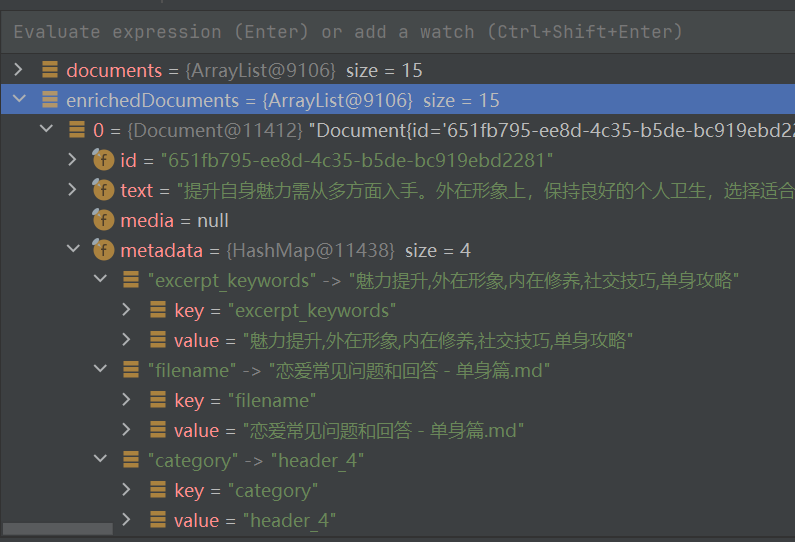Click the object icon beside 0 = Document@11412
The height and width of the screenshot is (542, 795).
point(77,129)
